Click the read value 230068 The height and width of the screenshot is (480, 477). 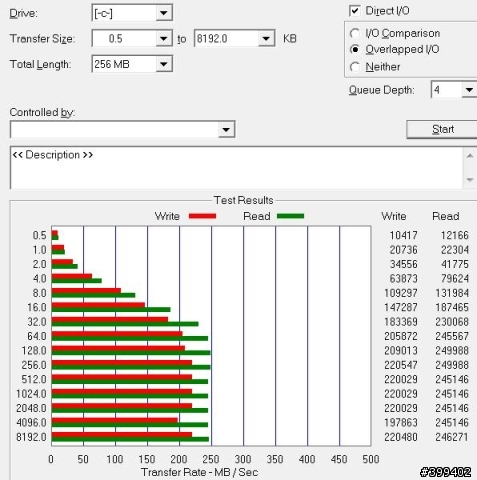[x=452, y=322]
